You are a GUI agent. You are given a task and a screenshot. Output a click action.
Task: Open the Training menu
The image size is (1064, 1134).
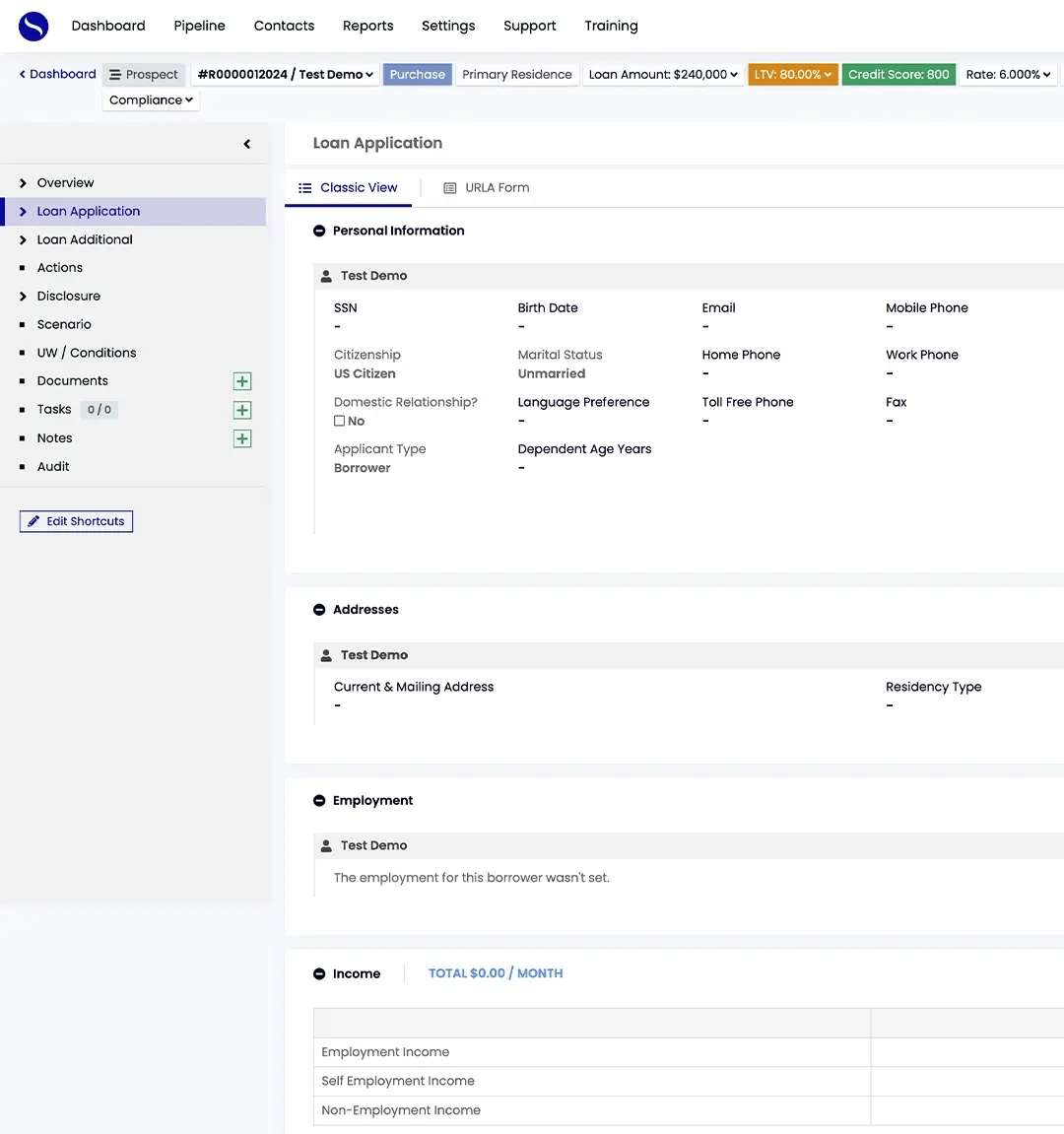[x=611, y=26]
